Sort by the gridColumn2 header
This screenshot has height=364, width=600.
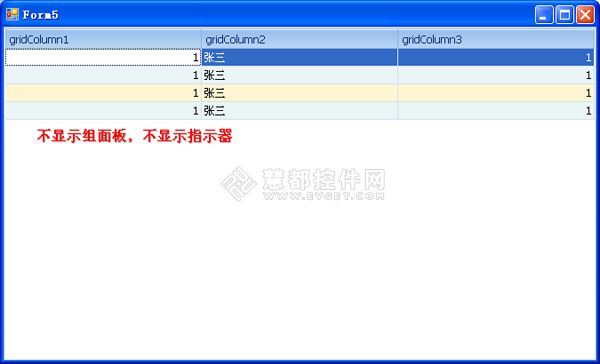300,39
